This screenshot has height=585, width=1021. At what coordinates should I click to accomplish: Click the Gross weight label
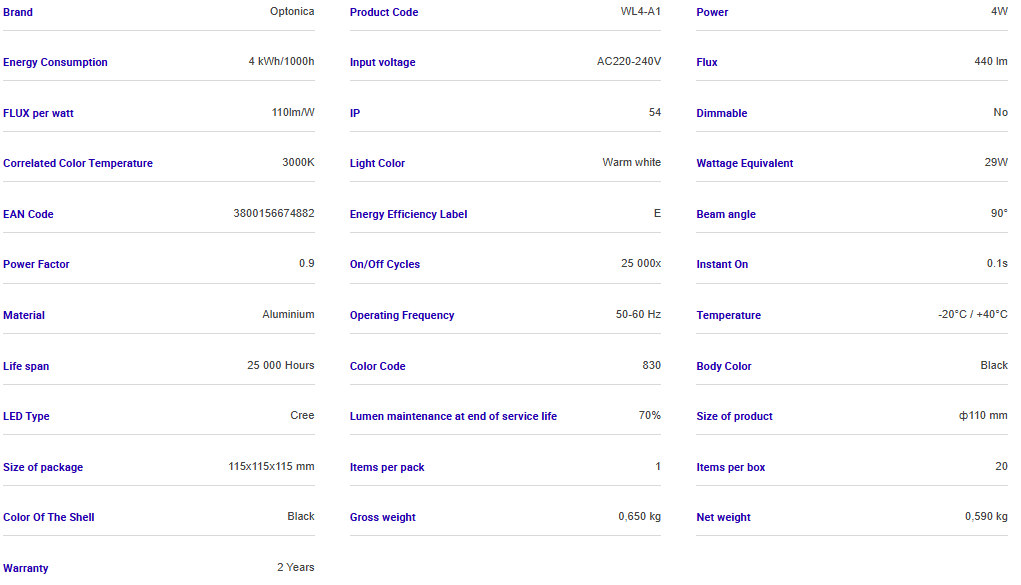pyautogui.click(x=382, y=517)
